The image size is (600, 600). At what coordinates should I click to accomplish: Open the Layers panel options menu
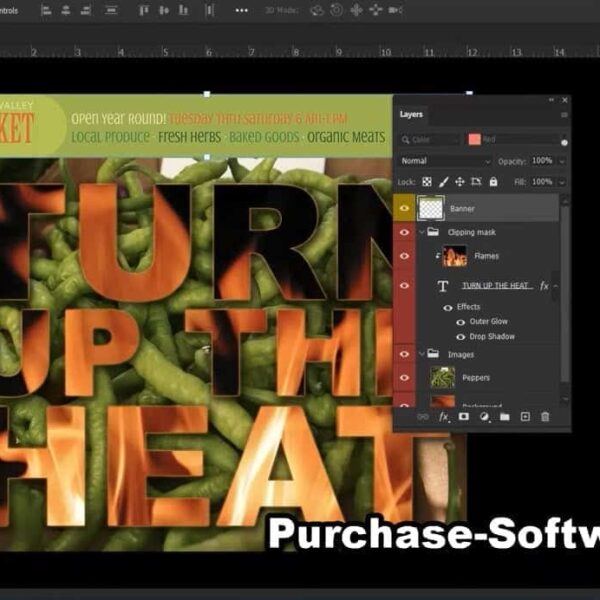pyautogui.click(x=563, y=115)
